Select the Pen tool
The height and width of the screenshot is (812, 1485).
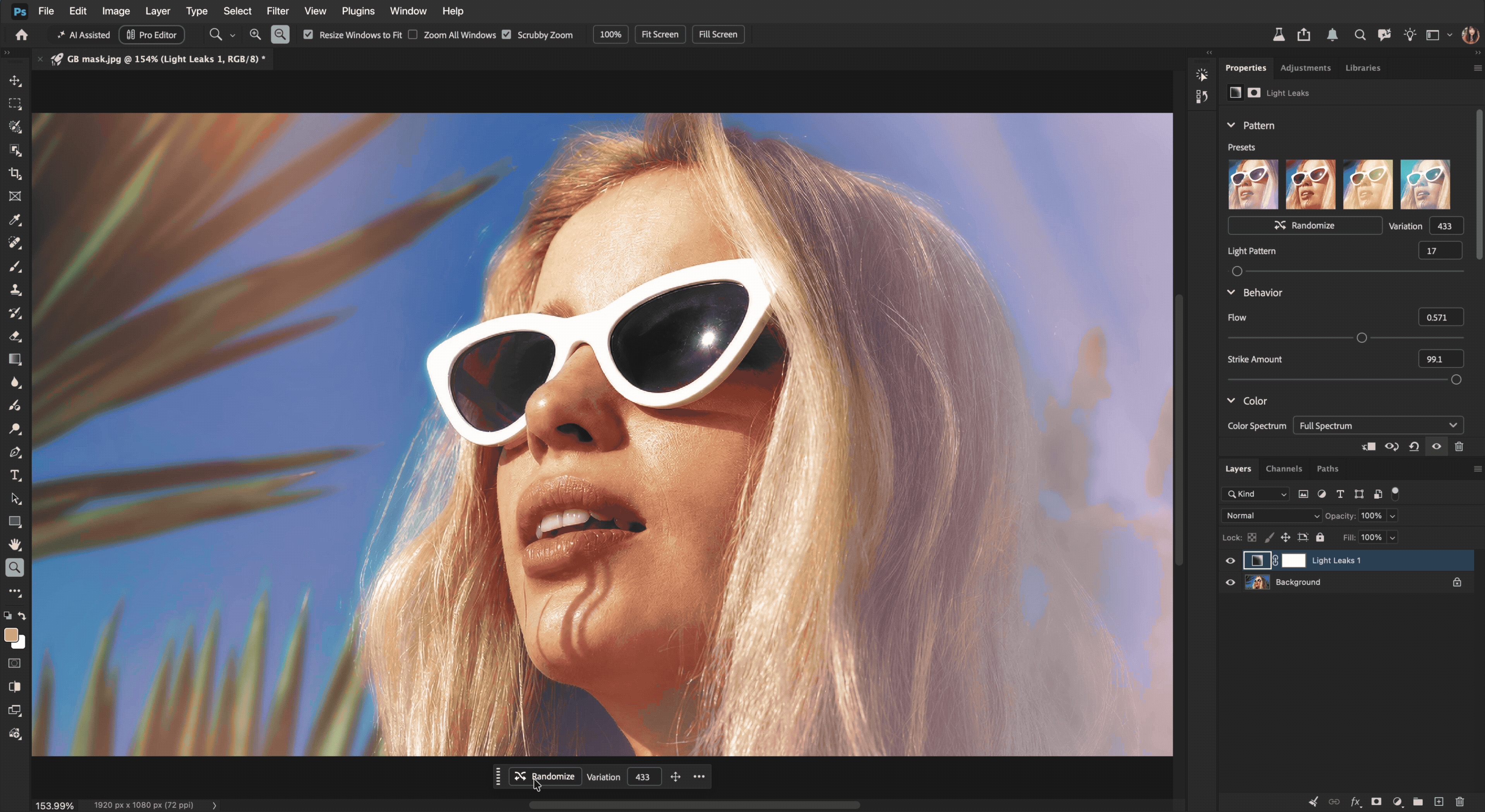point(15,452)
